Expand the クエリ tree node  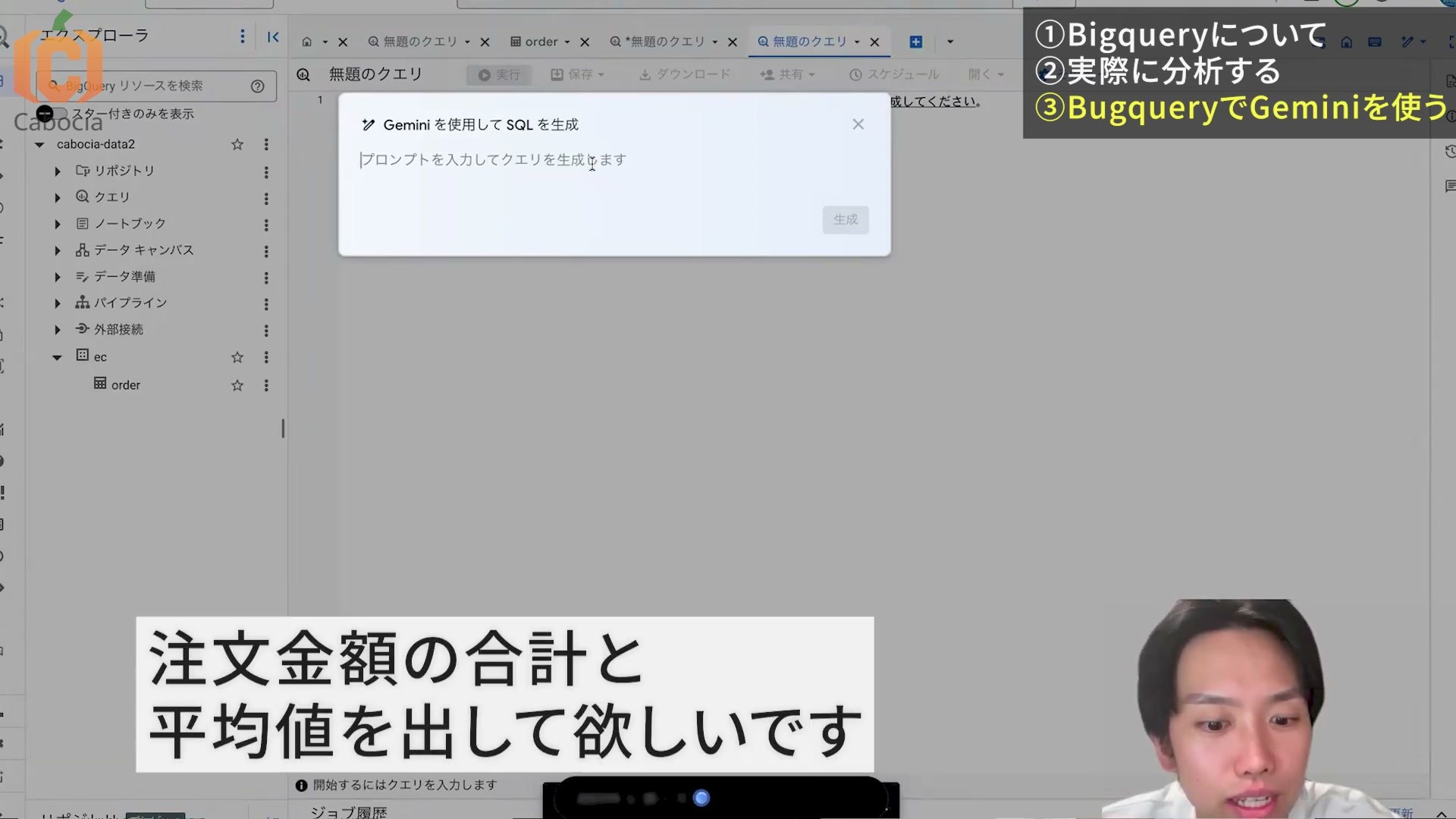click(x=58, y=198)
